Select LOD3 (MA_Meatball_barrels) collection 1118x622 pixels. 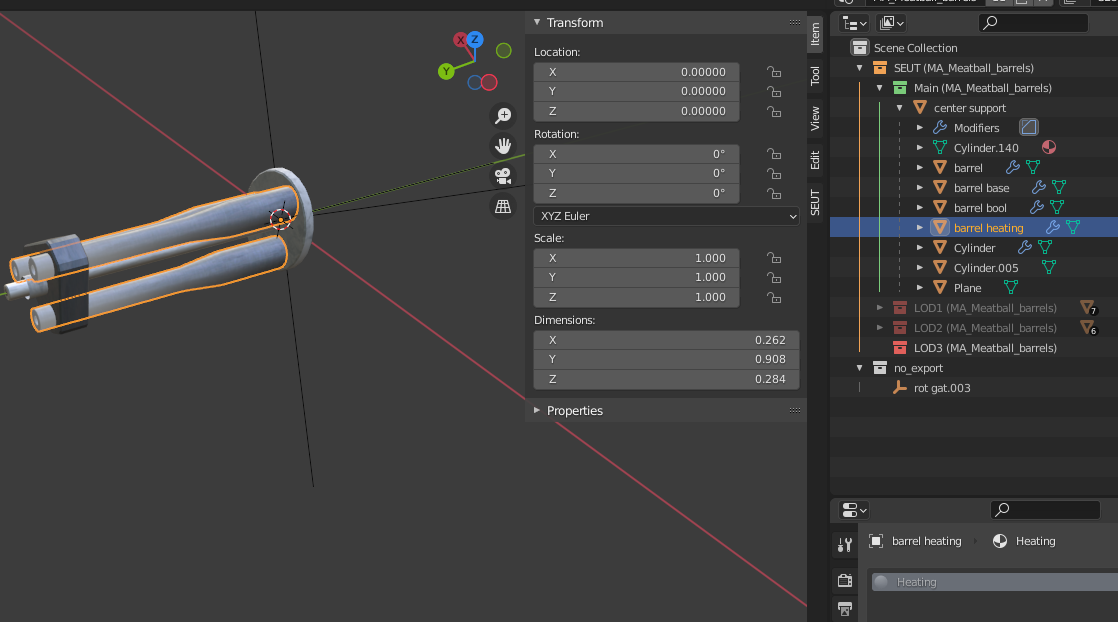pos(985,348)
